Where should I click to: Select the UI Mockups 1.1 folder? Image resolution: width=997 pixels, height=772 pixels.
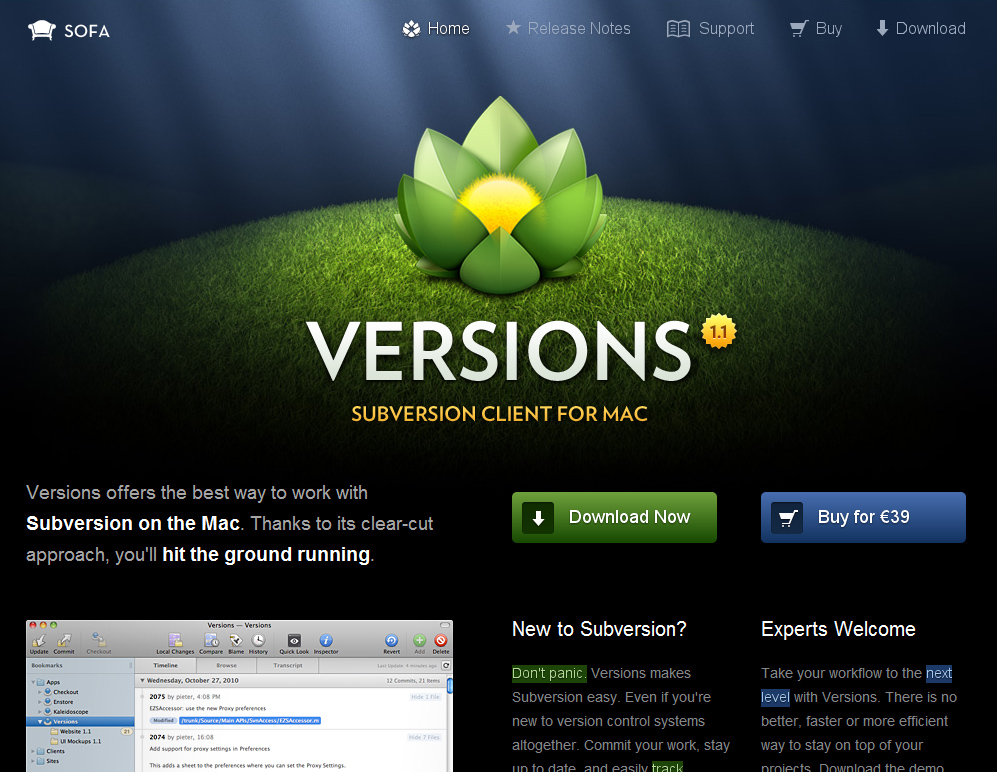(x=76, y=741)
